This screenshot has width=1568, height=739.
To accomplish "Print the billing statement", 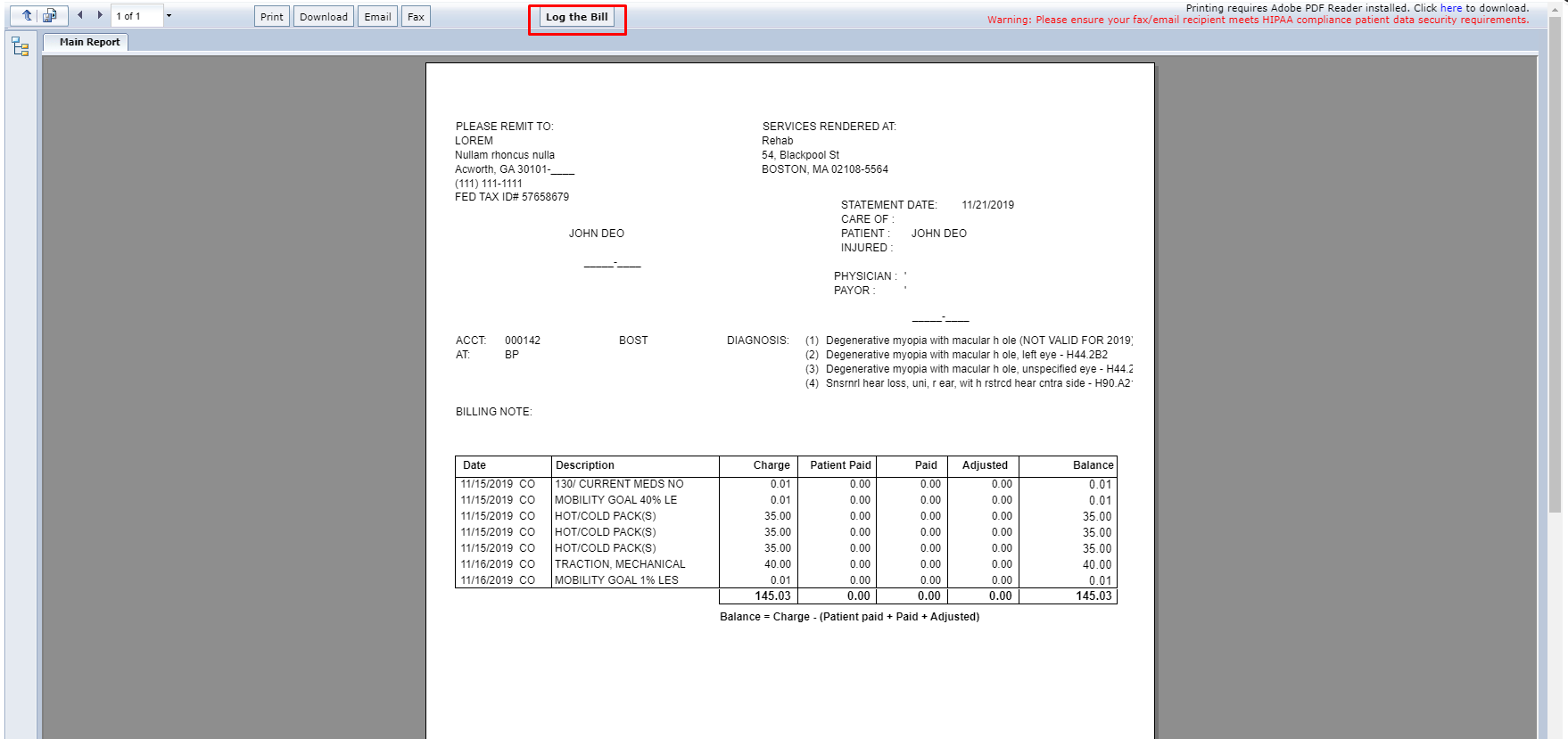I will coord(271,17).
